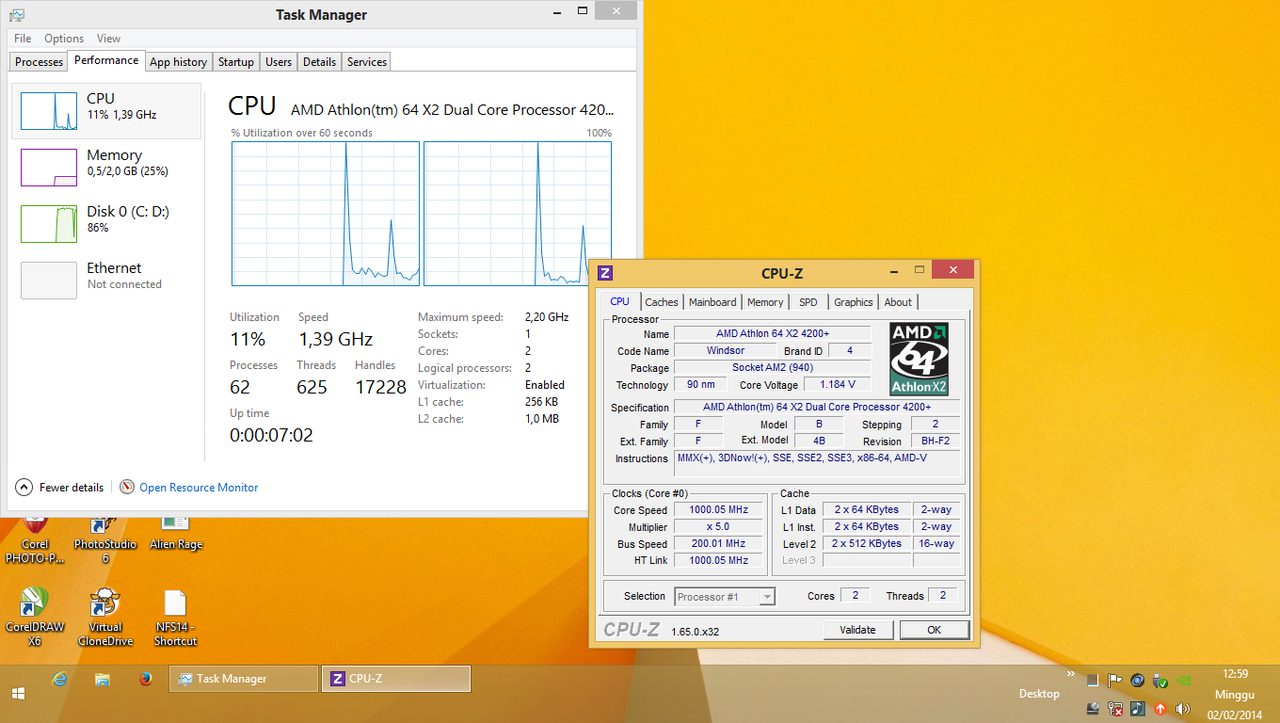
Task: Click the CPU-Z title bar Z icon
Action: point(605,272)
